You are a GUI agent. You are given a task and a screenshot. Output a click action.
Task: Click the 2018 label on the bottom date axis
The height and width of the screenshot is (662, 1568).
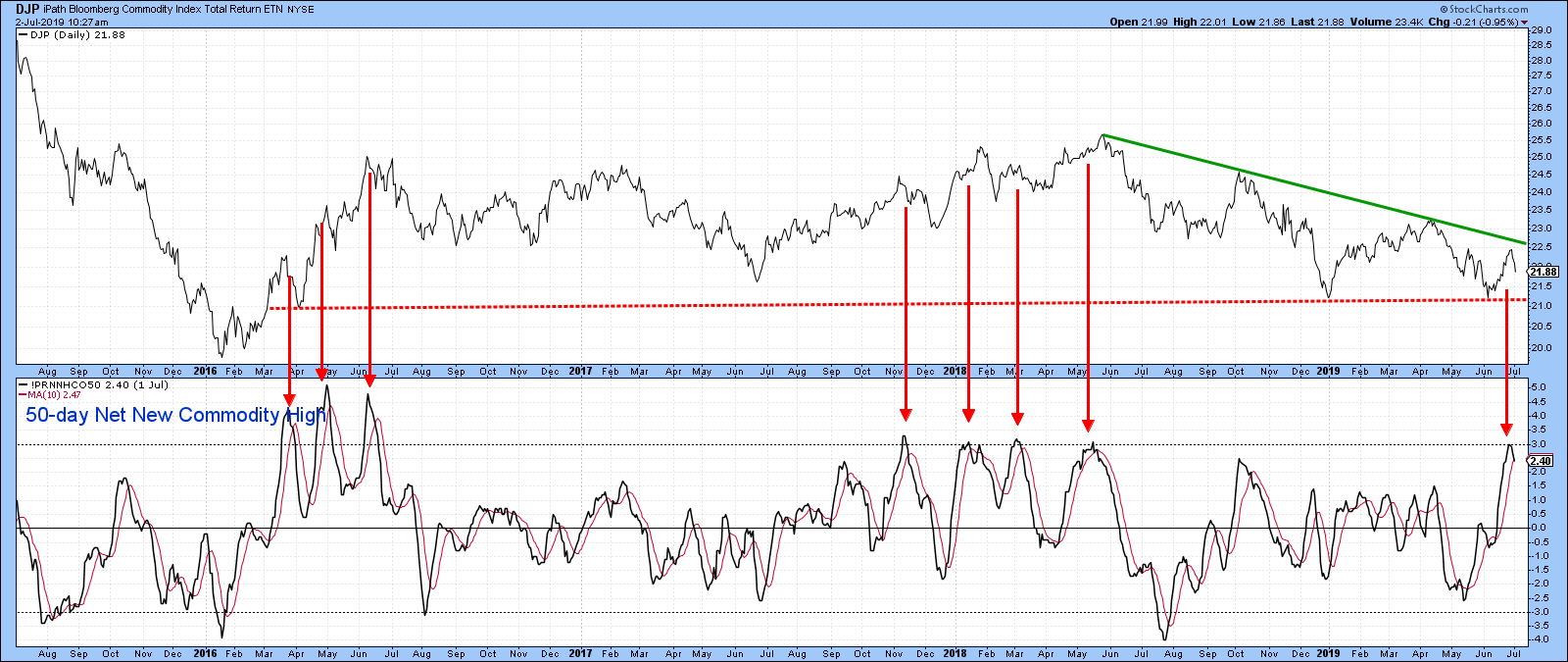pos(955,653)
